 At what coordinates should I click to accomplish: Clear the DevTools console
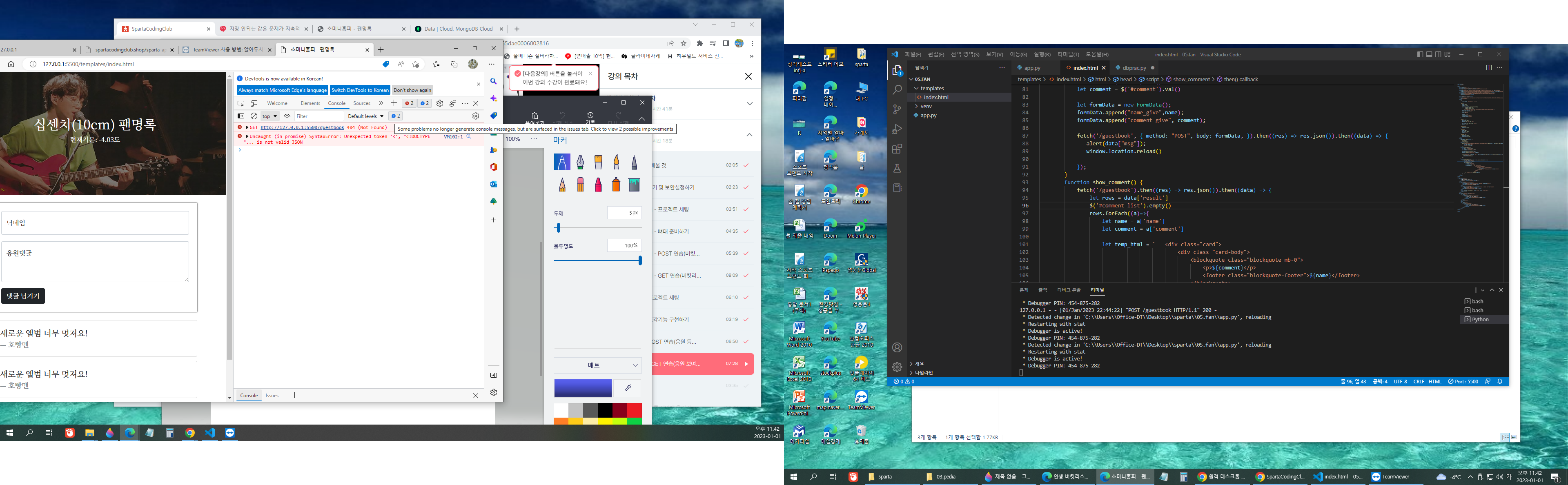pyautogui.click(x=254, y=116)
